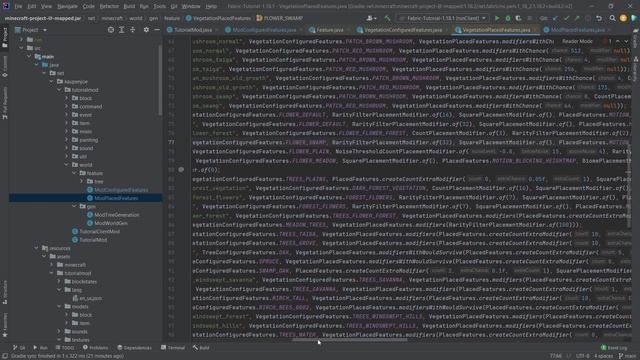
Task: Switch to the ModConfiguredFeatures.java tab
Action: 264,30
